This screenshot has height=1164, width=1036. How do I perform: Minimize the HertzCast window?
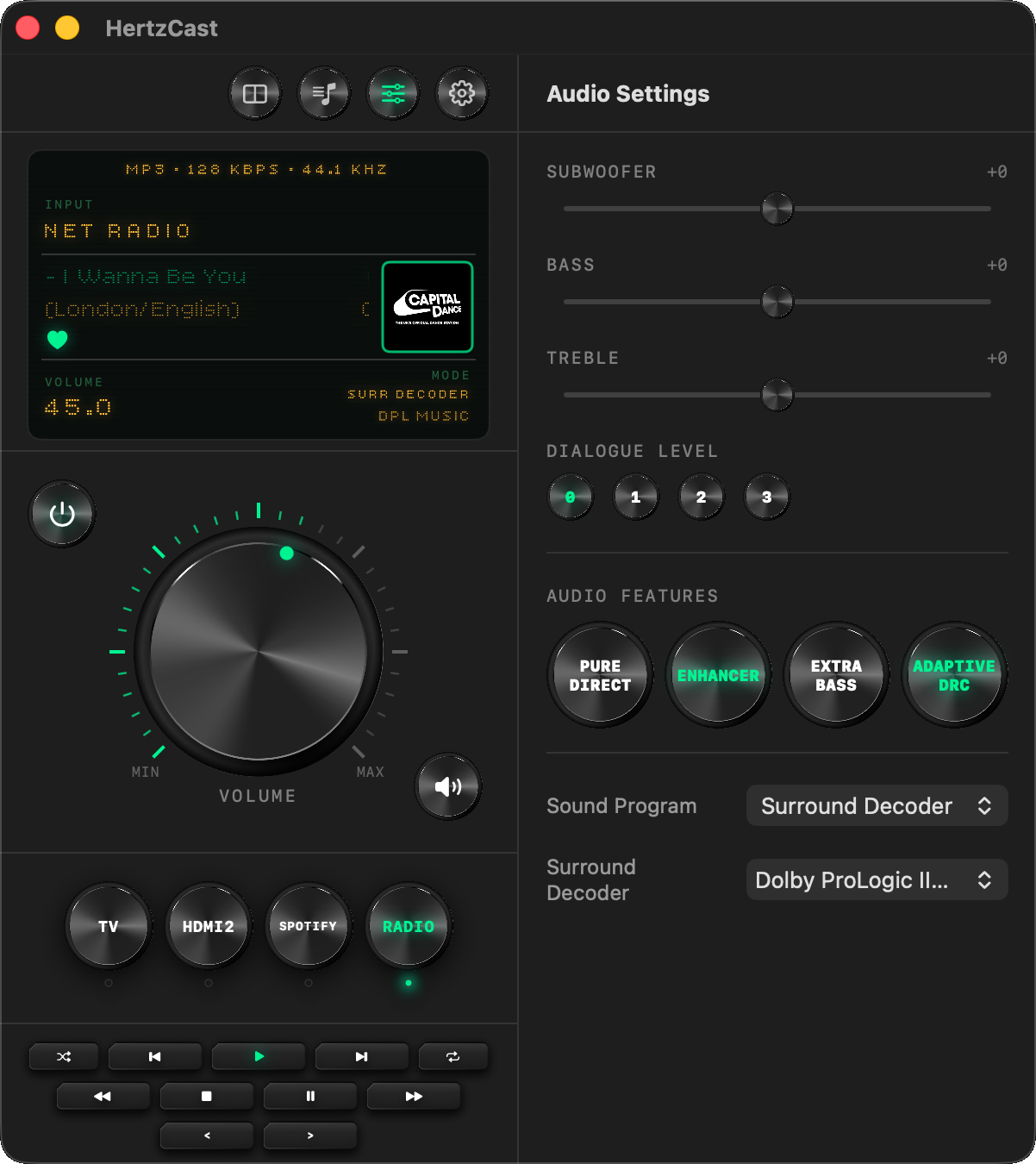[x=67, y=28]
